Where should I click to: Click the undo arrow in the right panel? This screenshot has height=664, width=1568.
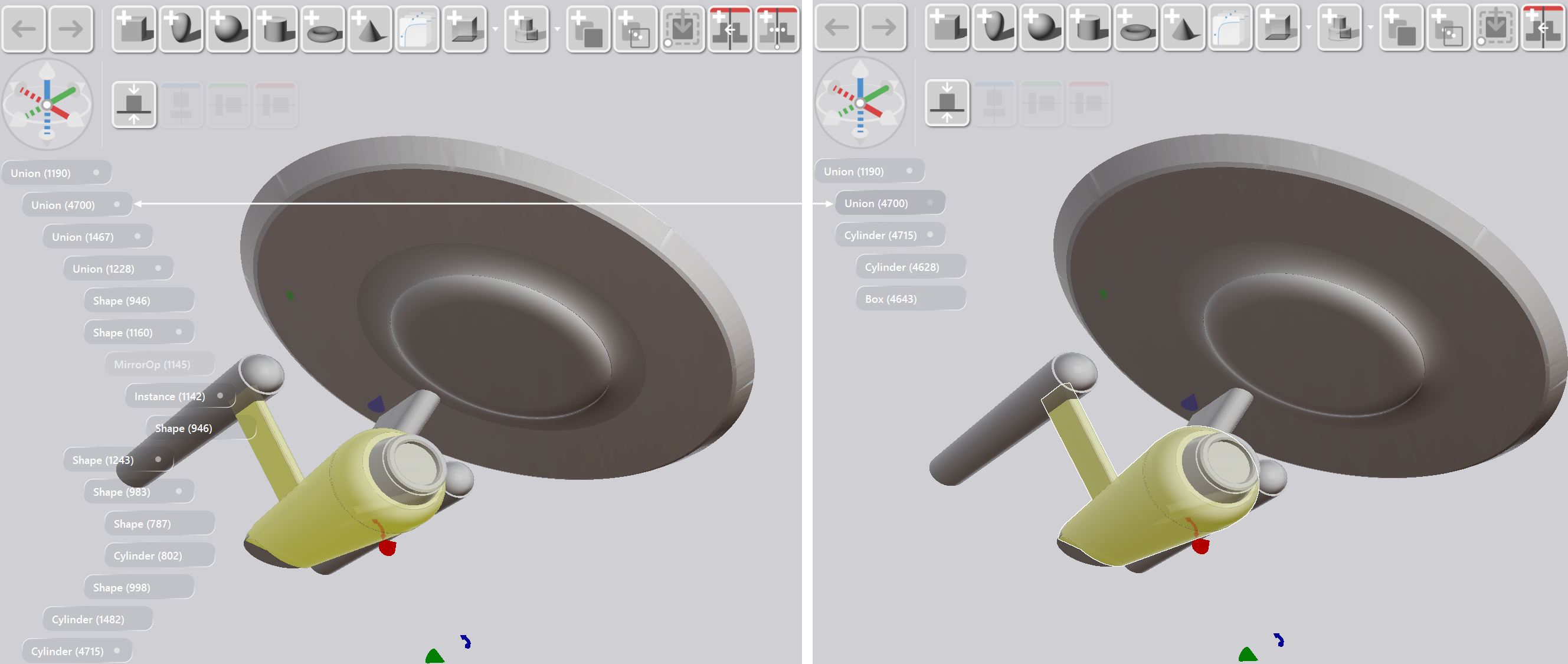837,27
